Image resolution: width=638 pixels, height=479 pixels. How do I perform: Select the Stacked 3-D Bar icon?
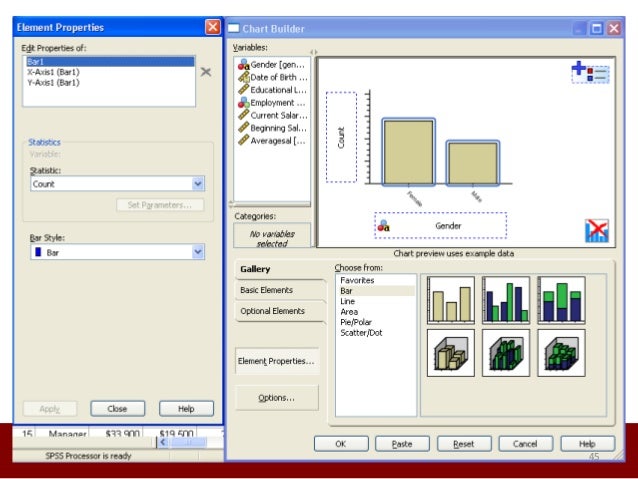[560, 352]
